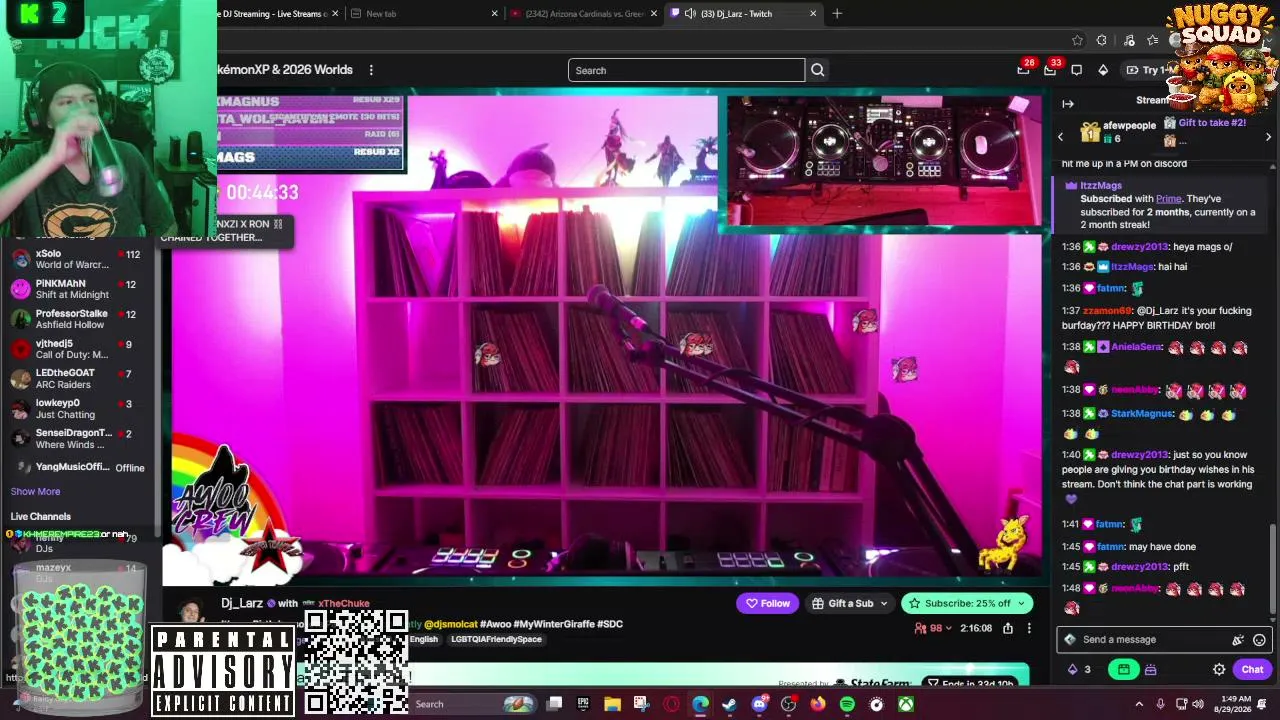Viewport: 1280px width, 720px height.
Task: Close the New tab browser tab
Action: 494,14
